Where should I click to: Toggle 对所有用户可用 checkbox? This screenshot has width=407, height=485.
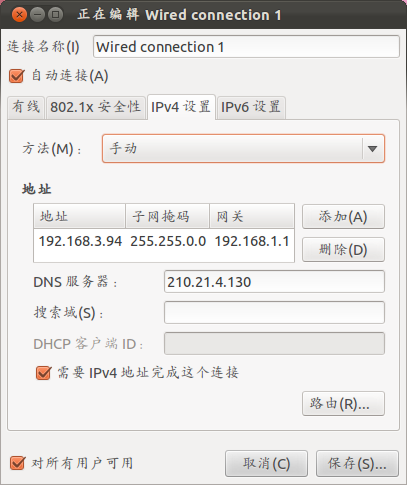[17, 463]
